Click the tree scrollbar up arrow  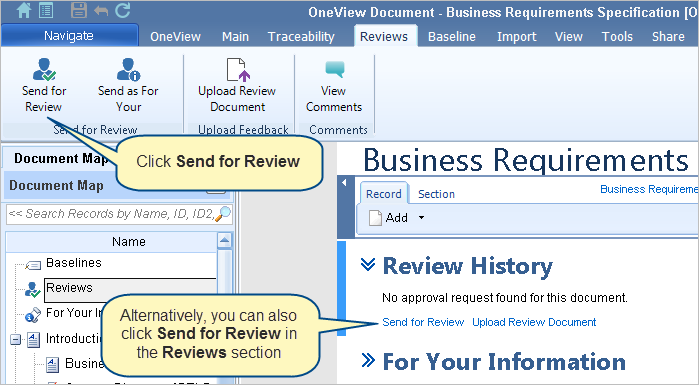click(x=224, y=241)
